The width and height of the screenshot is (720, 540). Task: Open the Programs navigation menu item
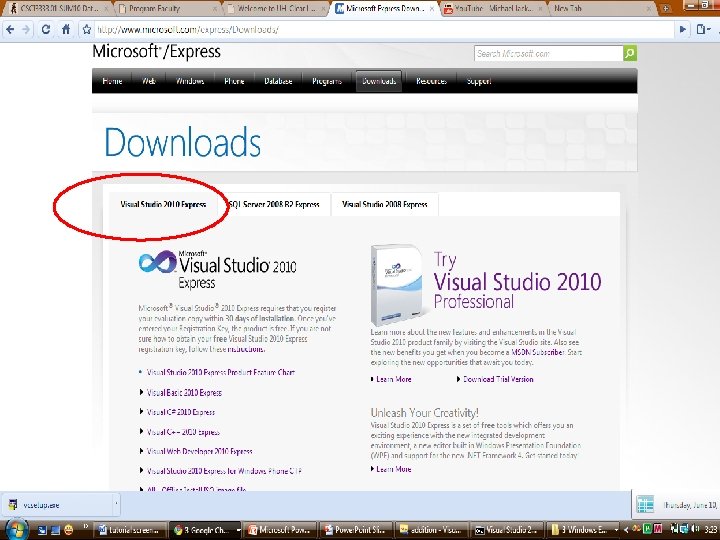click(327, 81)
